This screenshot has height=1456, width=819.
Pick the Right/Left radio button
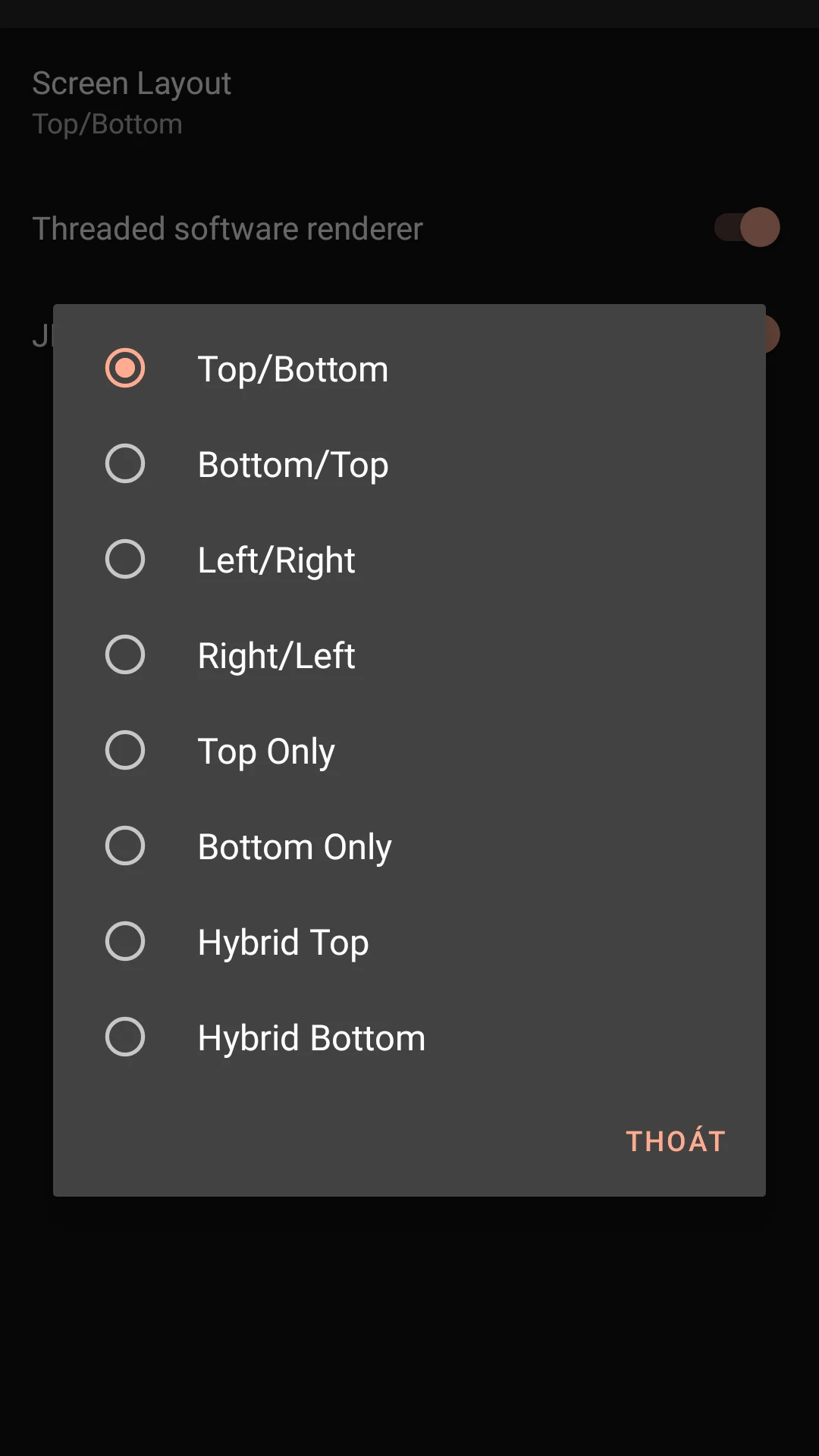[125, 655]
